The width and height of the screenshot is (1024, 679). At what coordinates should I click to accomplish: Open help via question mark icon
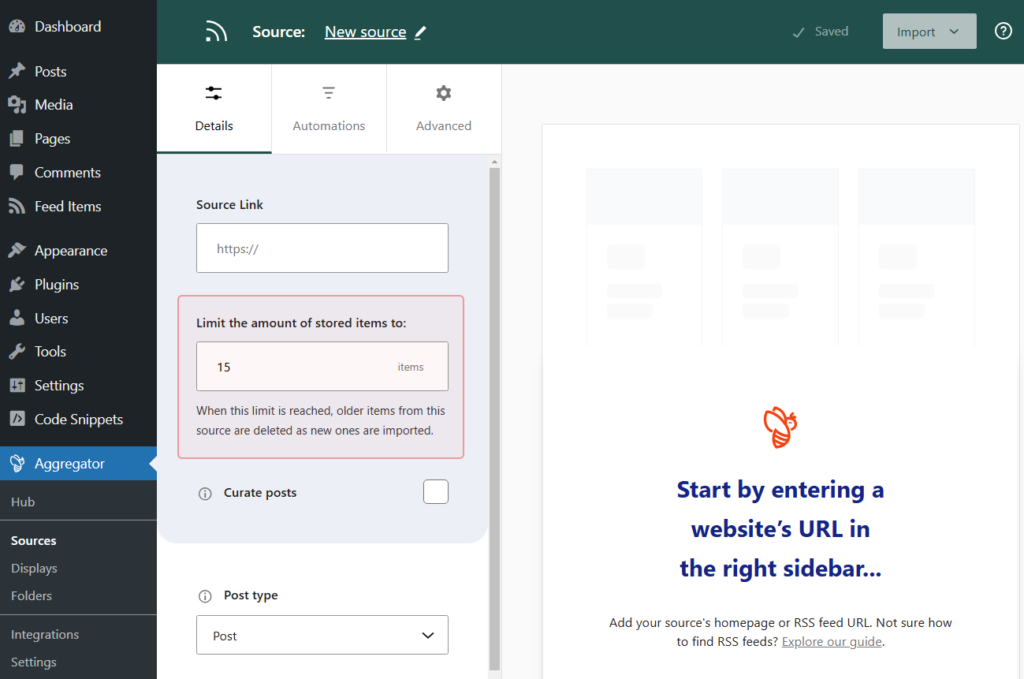pyautogui.click(x=1003, y=31)
